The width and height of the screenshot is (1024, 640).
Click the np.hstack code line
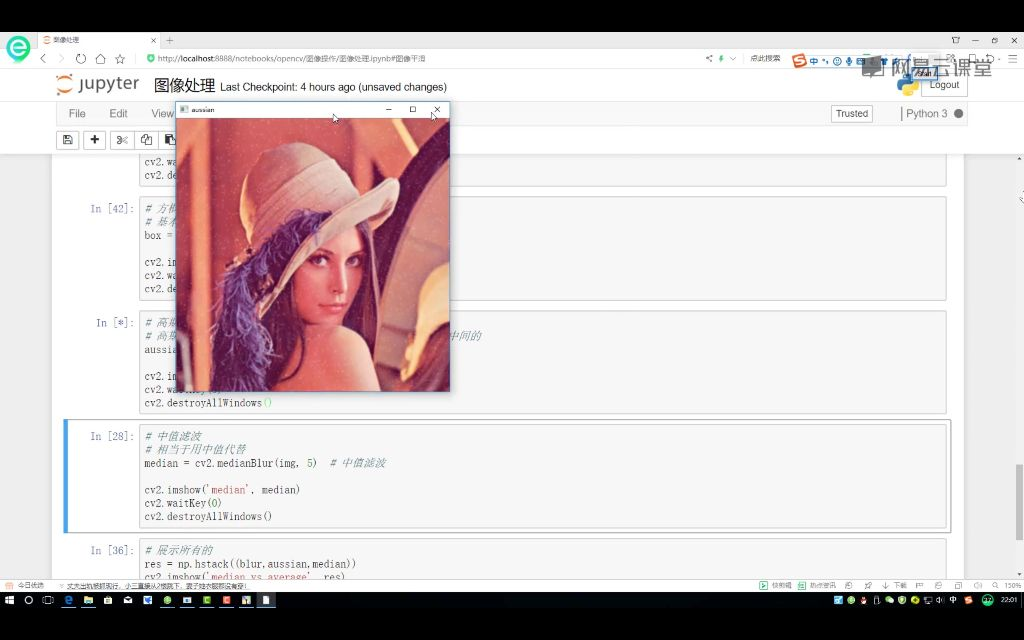250,564
